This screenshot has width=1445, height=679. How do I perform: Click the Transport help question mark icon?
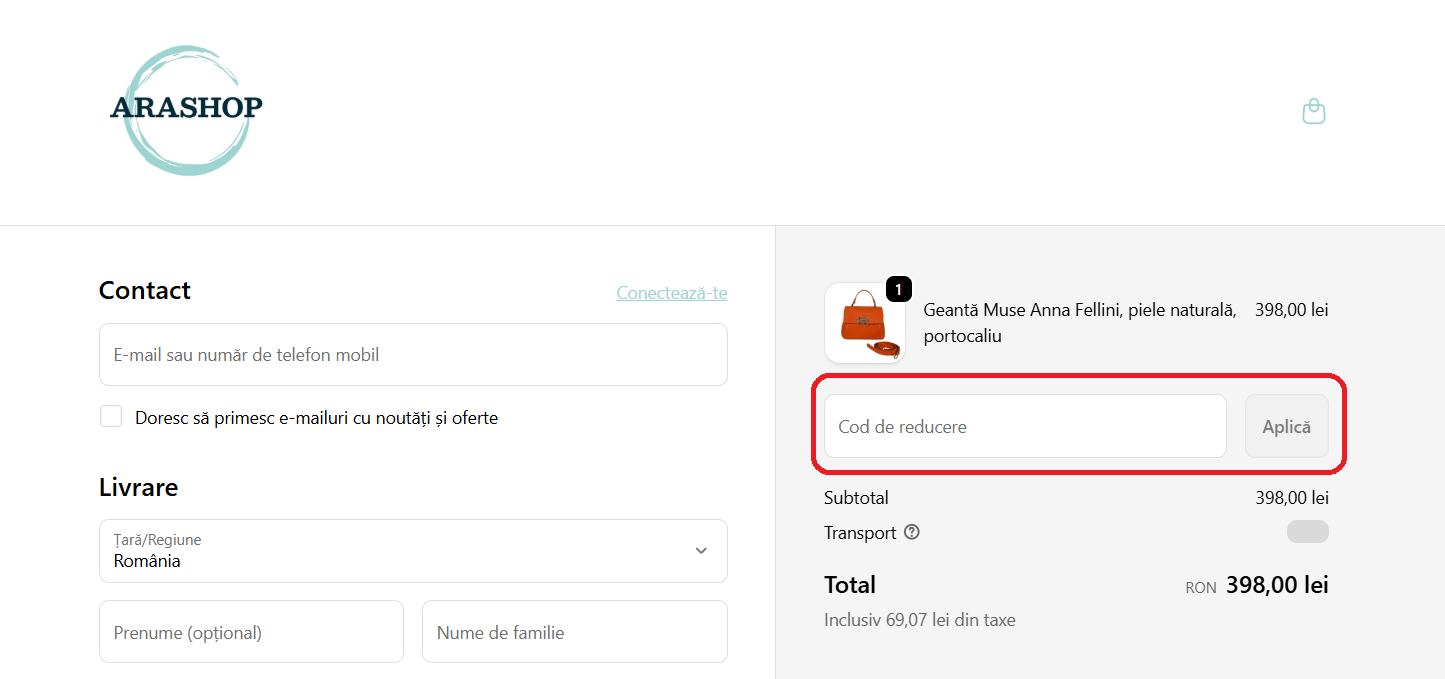(911, 532)
